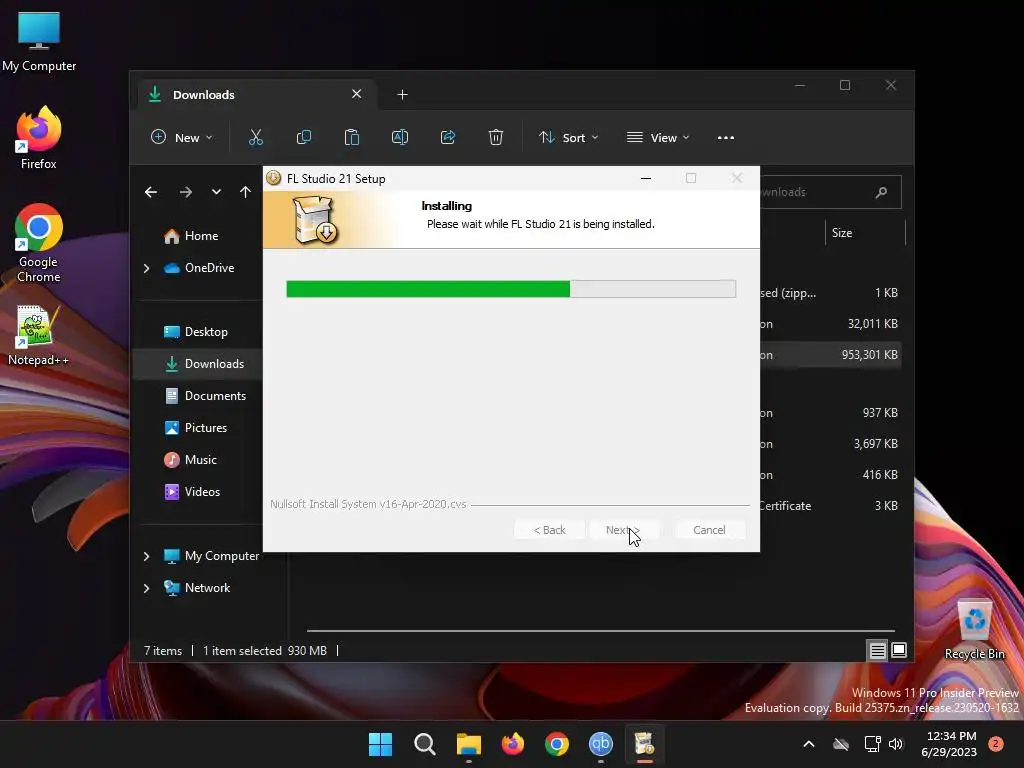Expand the My Computer tree node

146,556
